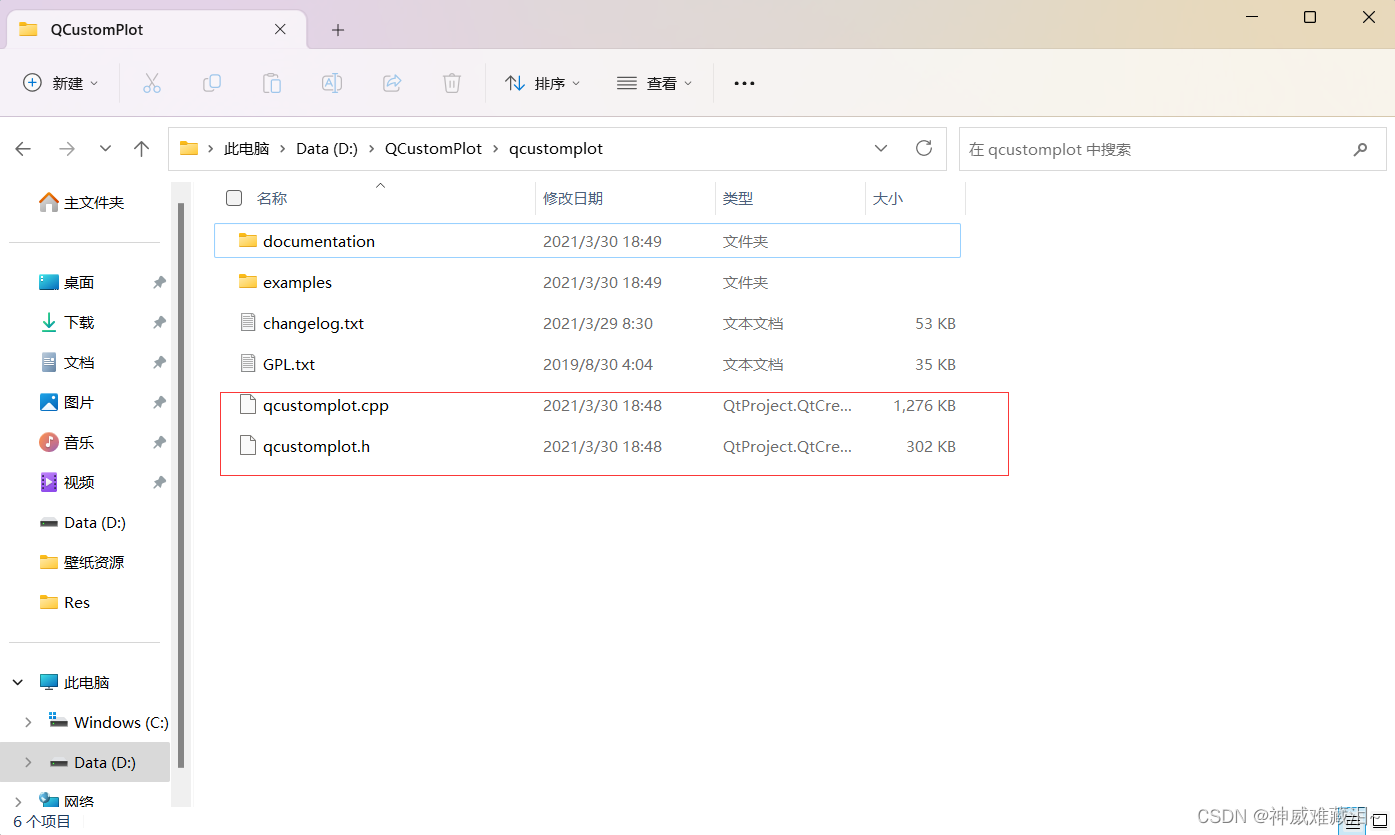Click the 53 KB size cell
Viewport: 1395px width, 835px height.
(x=935, y=324)
